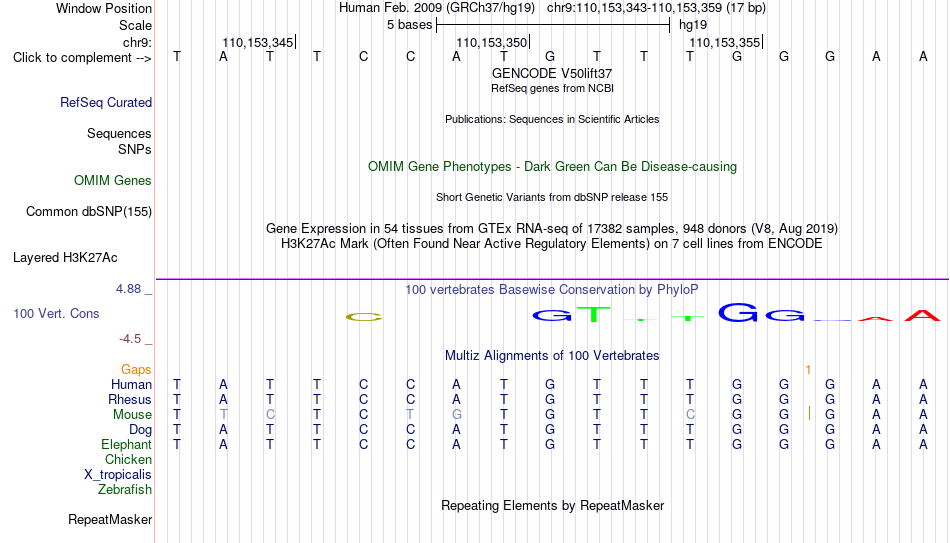950x543 pixels.
Task: Click the orange '1' in the Gaps row
Action: (808, 370)
